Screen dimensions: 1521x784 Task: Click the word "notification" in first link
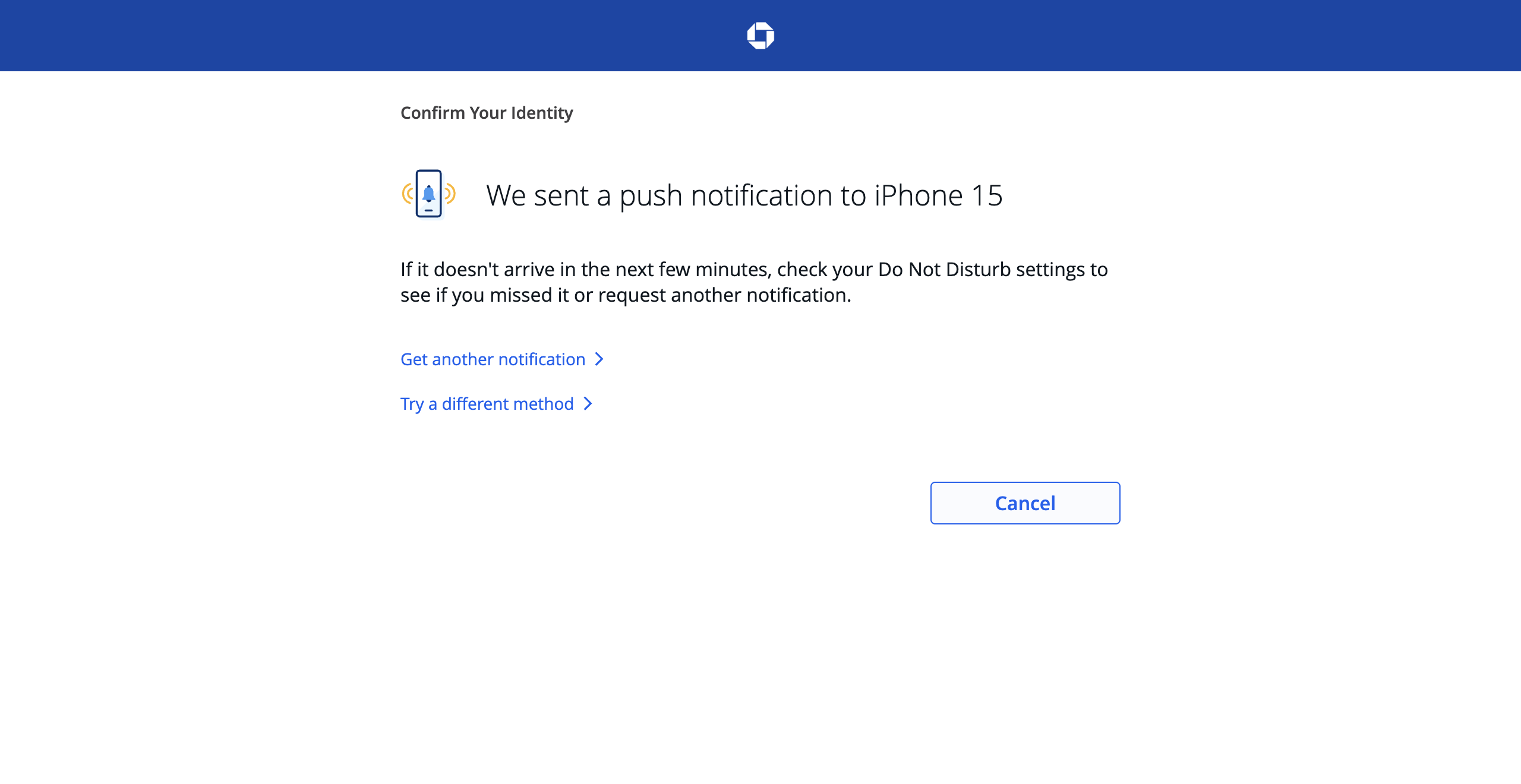pos(542,359)
